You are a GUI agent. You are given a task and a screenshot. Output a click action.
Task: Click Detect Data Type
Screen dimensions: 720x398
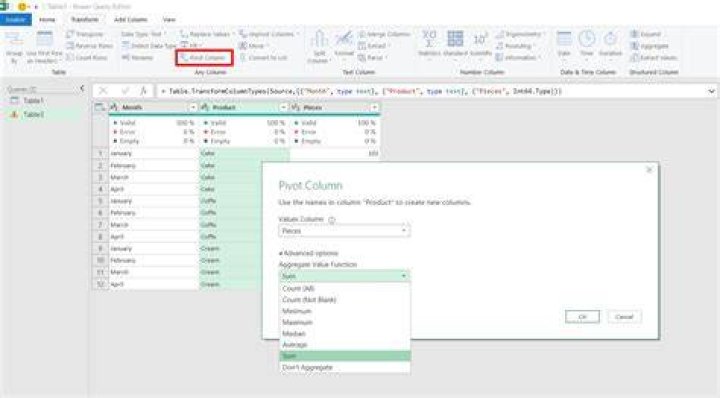pos(149,46)
